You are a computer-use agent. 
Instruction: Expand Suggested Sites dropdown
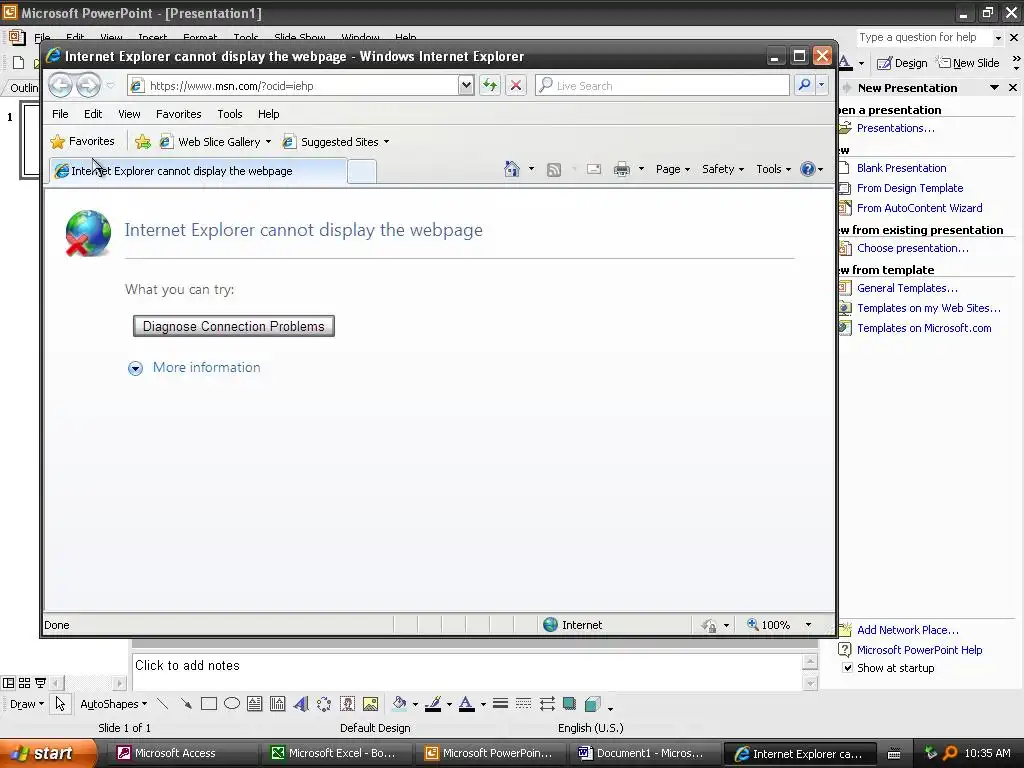[387, 142]
